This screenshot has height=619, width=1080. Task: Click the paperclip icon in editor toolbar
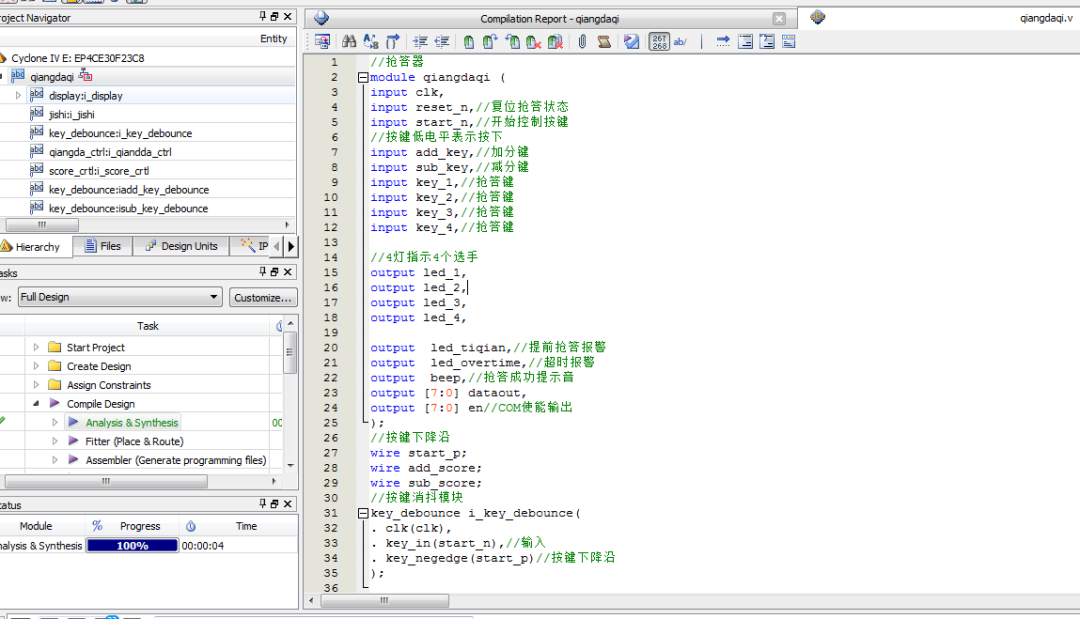pyautogui.click(x=581, y=42)
